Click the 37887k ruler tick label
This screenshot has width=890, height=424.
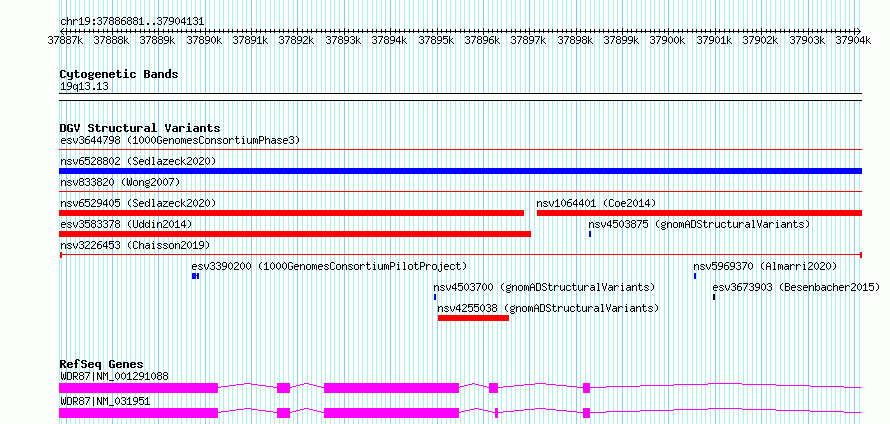pos(65,40)
